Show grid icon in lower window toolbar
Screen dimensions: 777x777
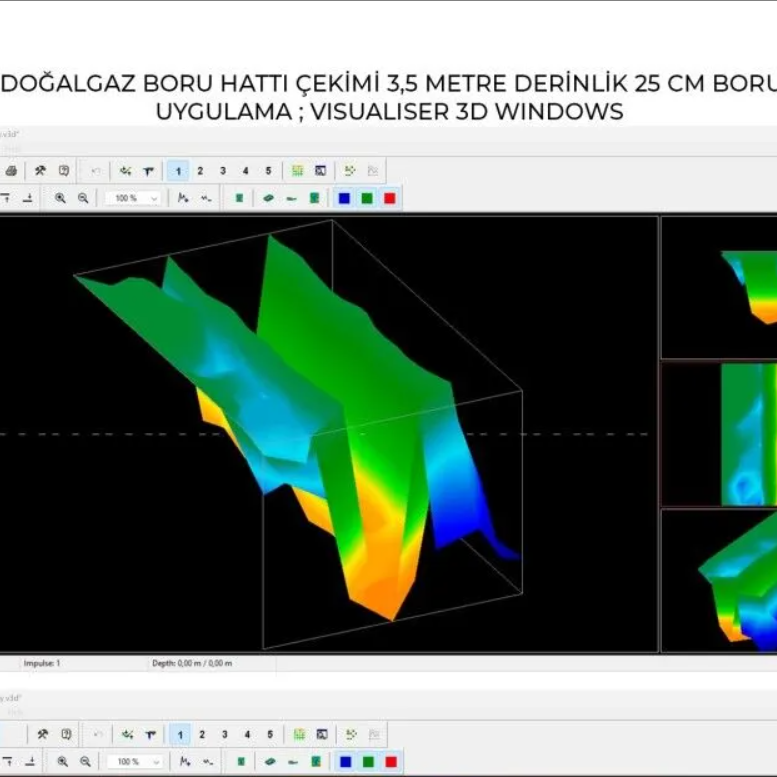pos(299,734)
